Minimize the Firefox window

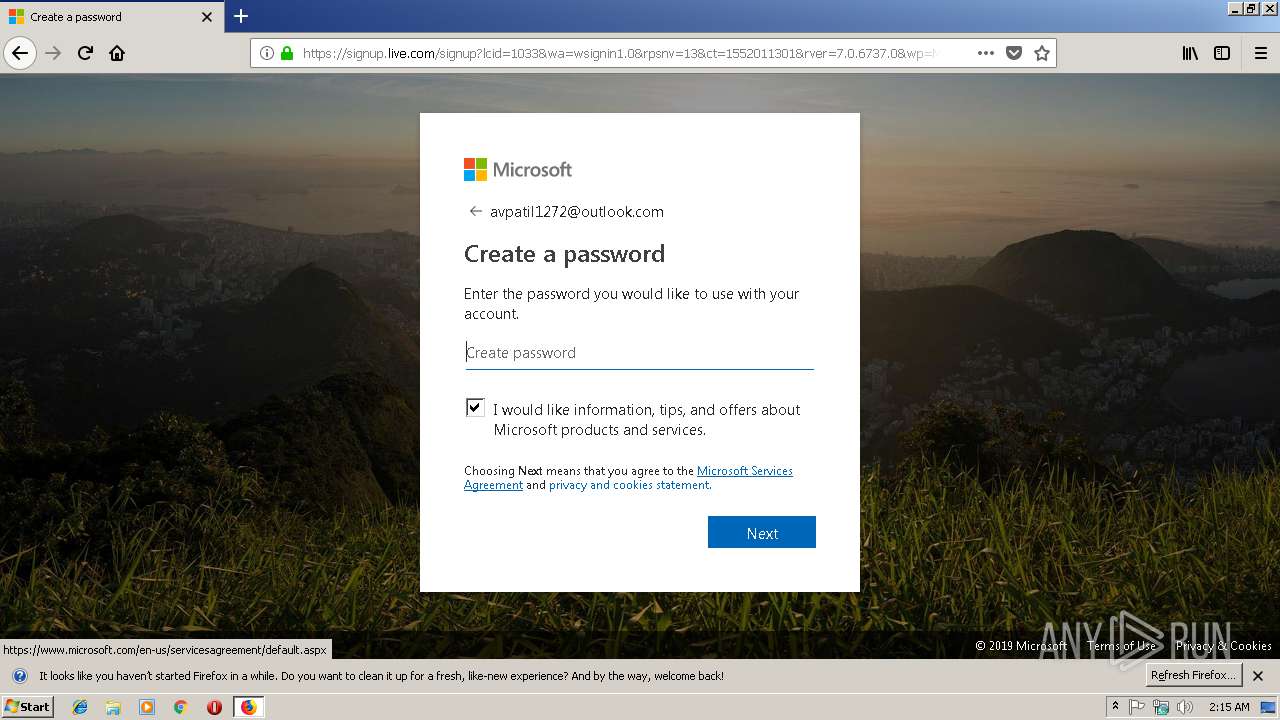point(1236,8)
